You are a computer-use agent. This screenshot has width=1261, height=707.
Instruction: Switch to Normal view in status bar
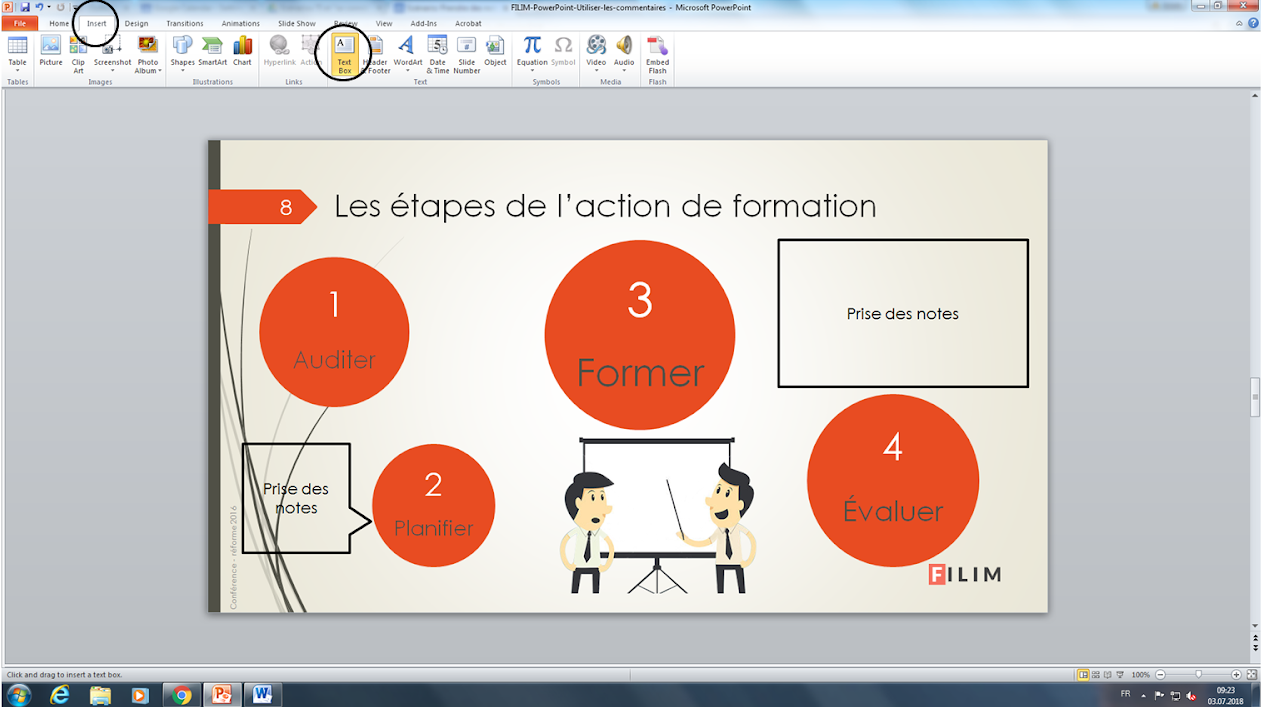point(1083,675)
